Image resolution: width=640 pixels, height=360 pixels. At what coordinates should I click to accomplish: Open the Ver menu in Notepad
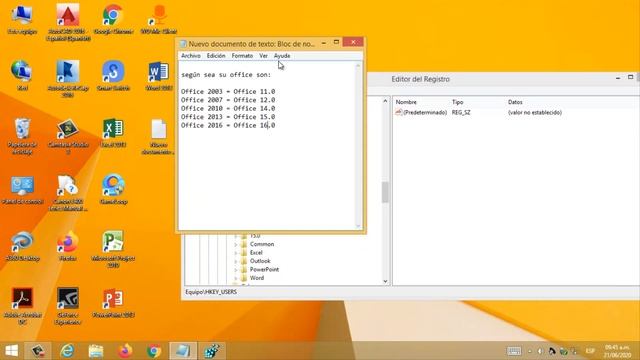coord(264,56)
